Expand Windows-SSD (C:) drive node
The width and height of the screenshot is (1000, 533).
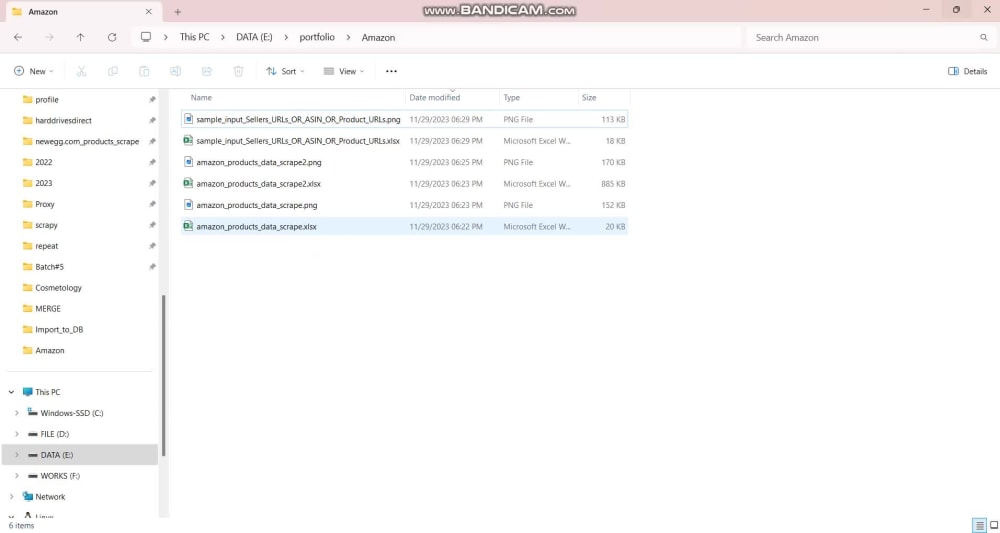coord(17,413)
